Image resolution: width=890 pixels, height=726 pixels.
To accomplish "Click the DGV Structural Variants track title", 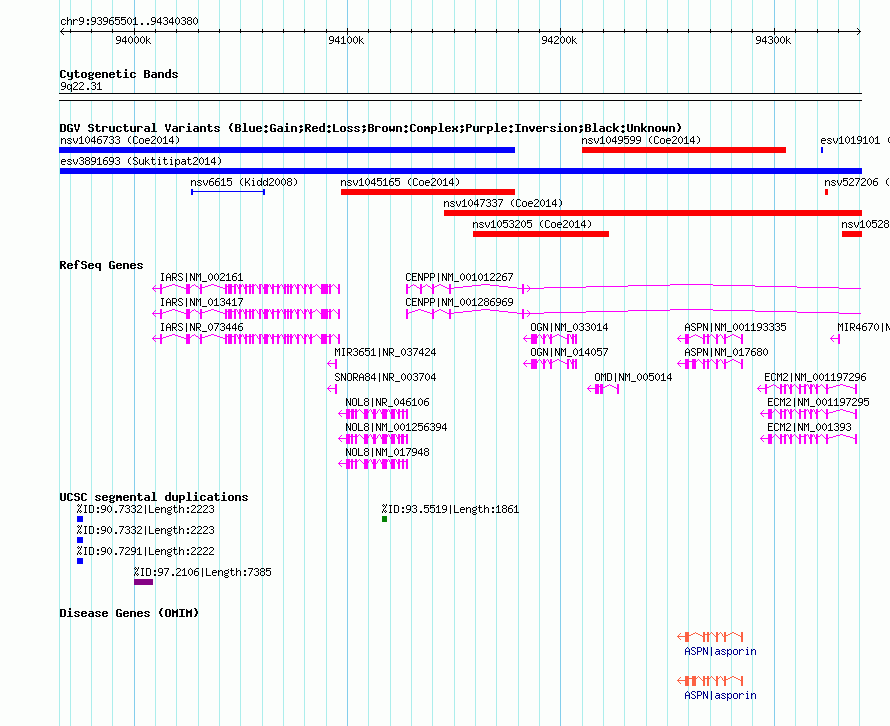I will click(371, 128).
